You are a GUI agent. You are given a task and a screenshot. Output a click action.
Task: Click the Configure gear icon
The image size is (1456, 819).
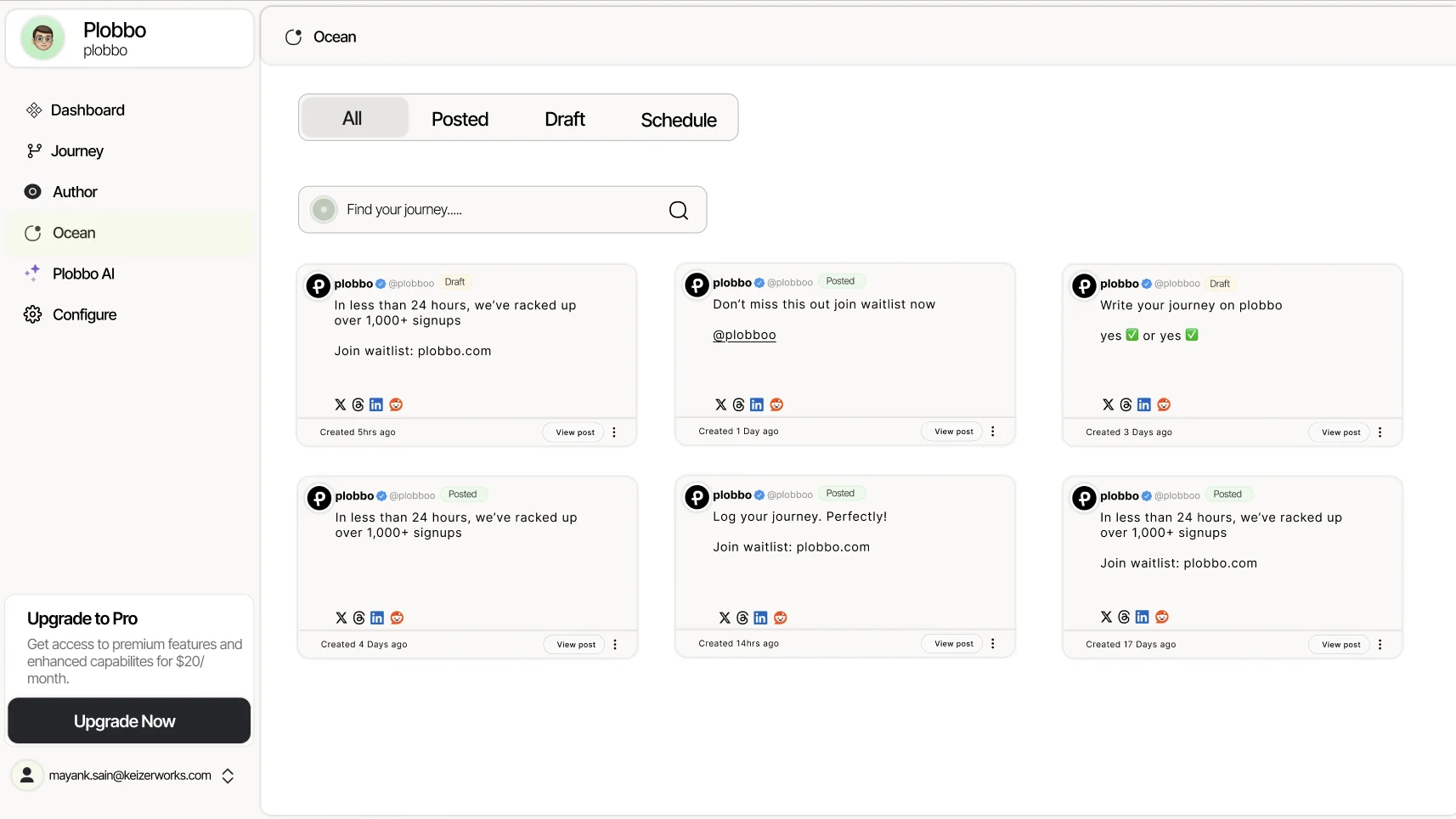(32, 314)
